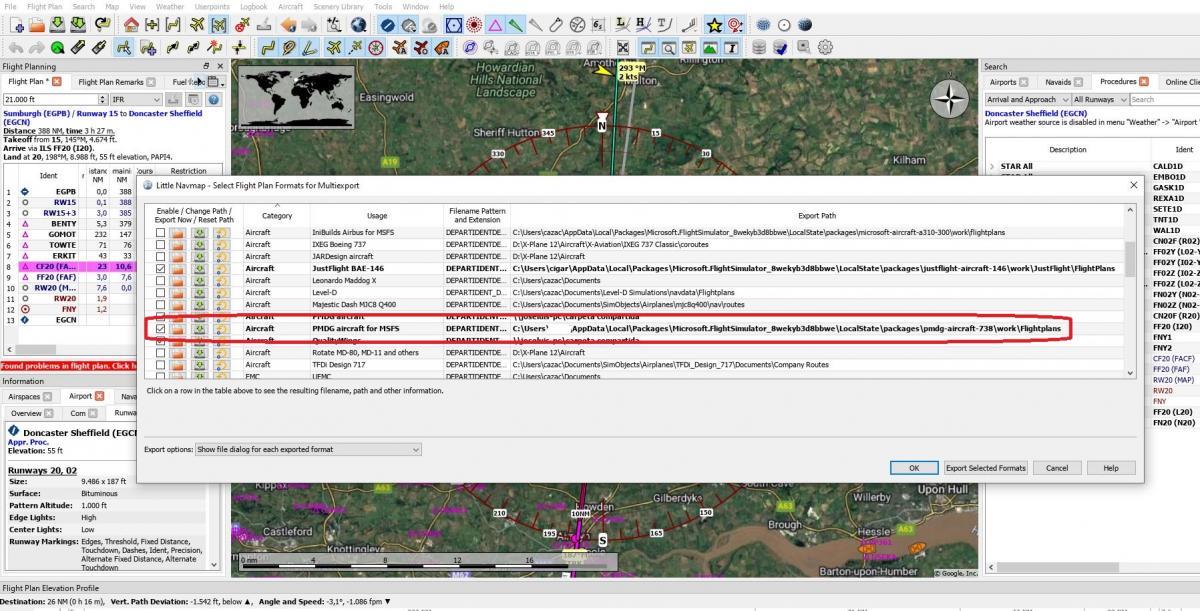Open the Export options dropdown

coord(308,450)
